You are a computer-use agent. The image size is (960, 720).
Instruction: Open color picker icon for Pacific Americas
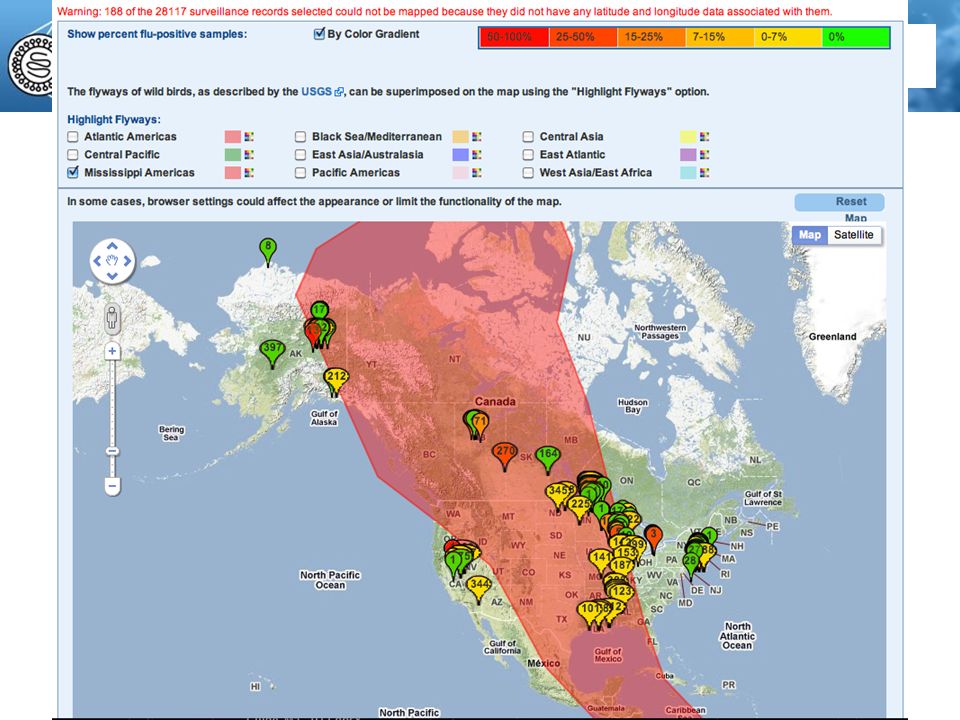pyautogui.click(x=476, y=173)
